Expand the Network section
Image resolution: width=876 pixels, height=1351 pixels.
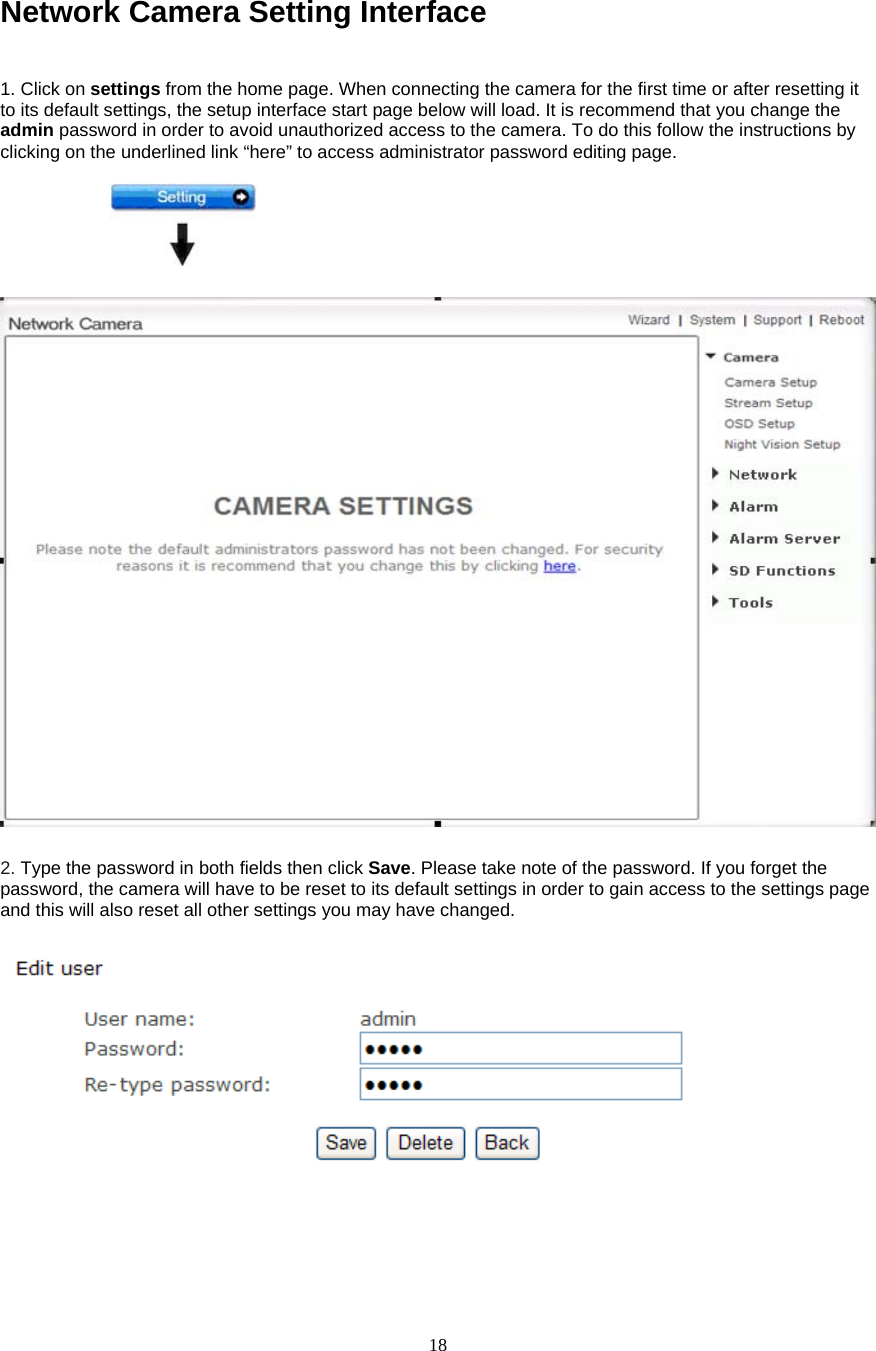763,474
